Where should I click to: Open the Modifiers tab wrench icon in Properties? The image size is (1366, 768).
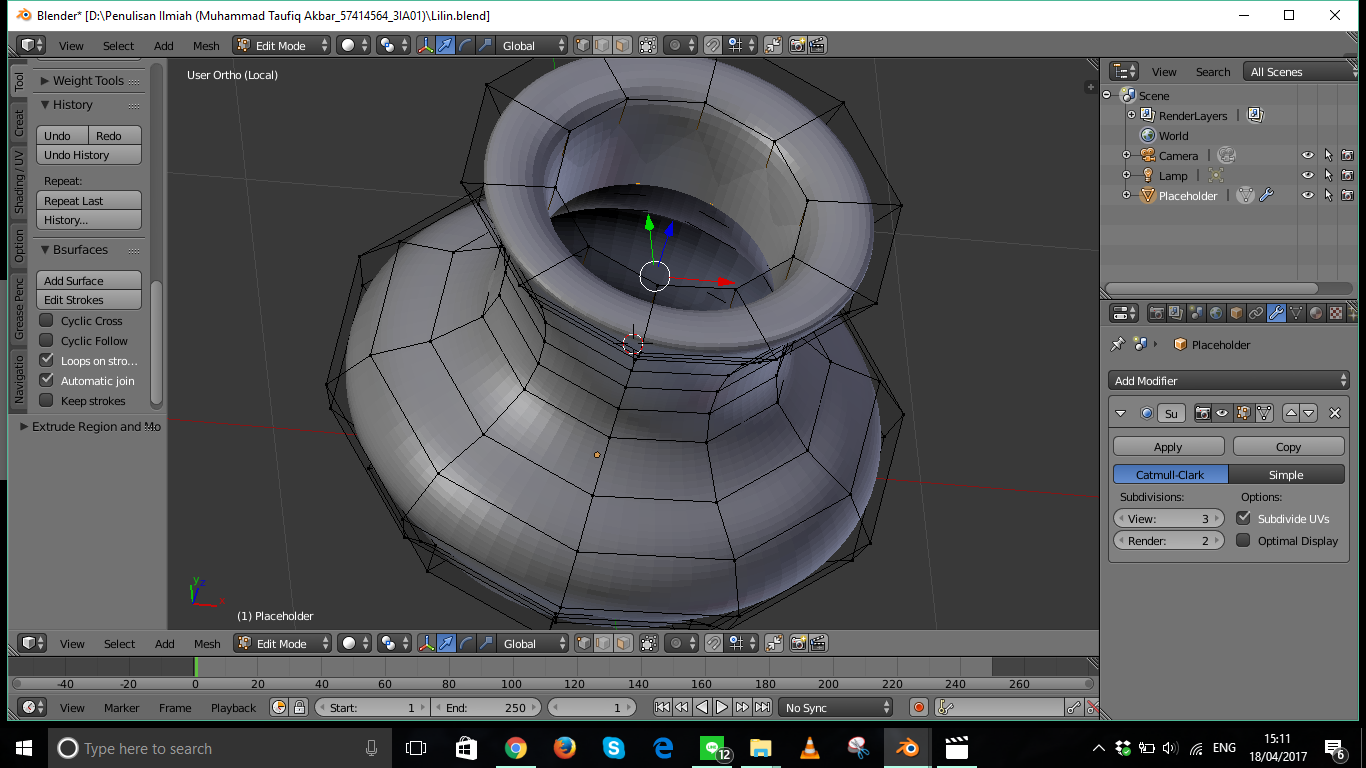pos(1276,313)
